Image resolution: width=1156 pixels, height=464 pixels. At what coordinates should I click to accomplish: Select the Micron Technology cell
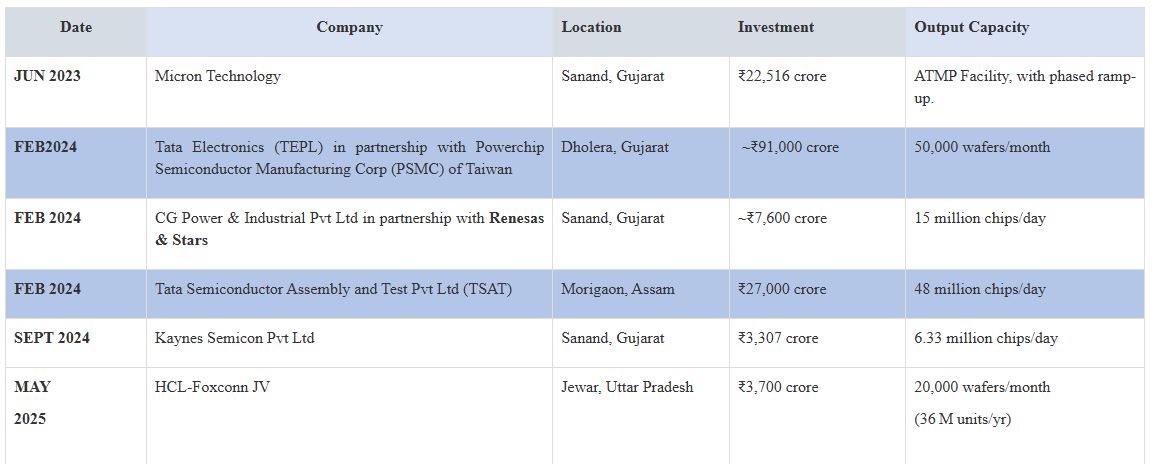point(349,91)
